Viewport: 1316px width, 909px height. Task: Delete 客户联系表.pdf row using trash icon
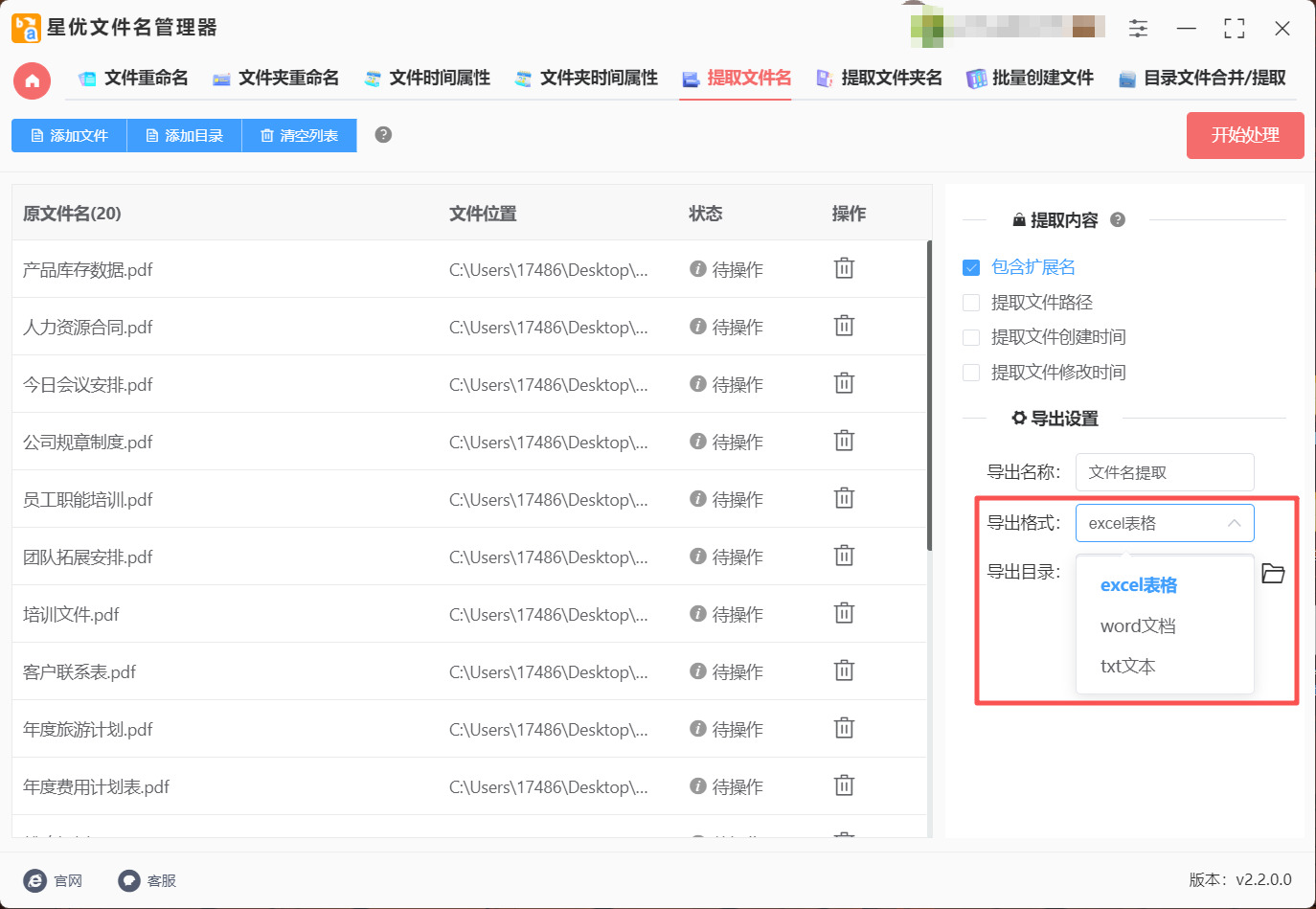tap(844, 670)
